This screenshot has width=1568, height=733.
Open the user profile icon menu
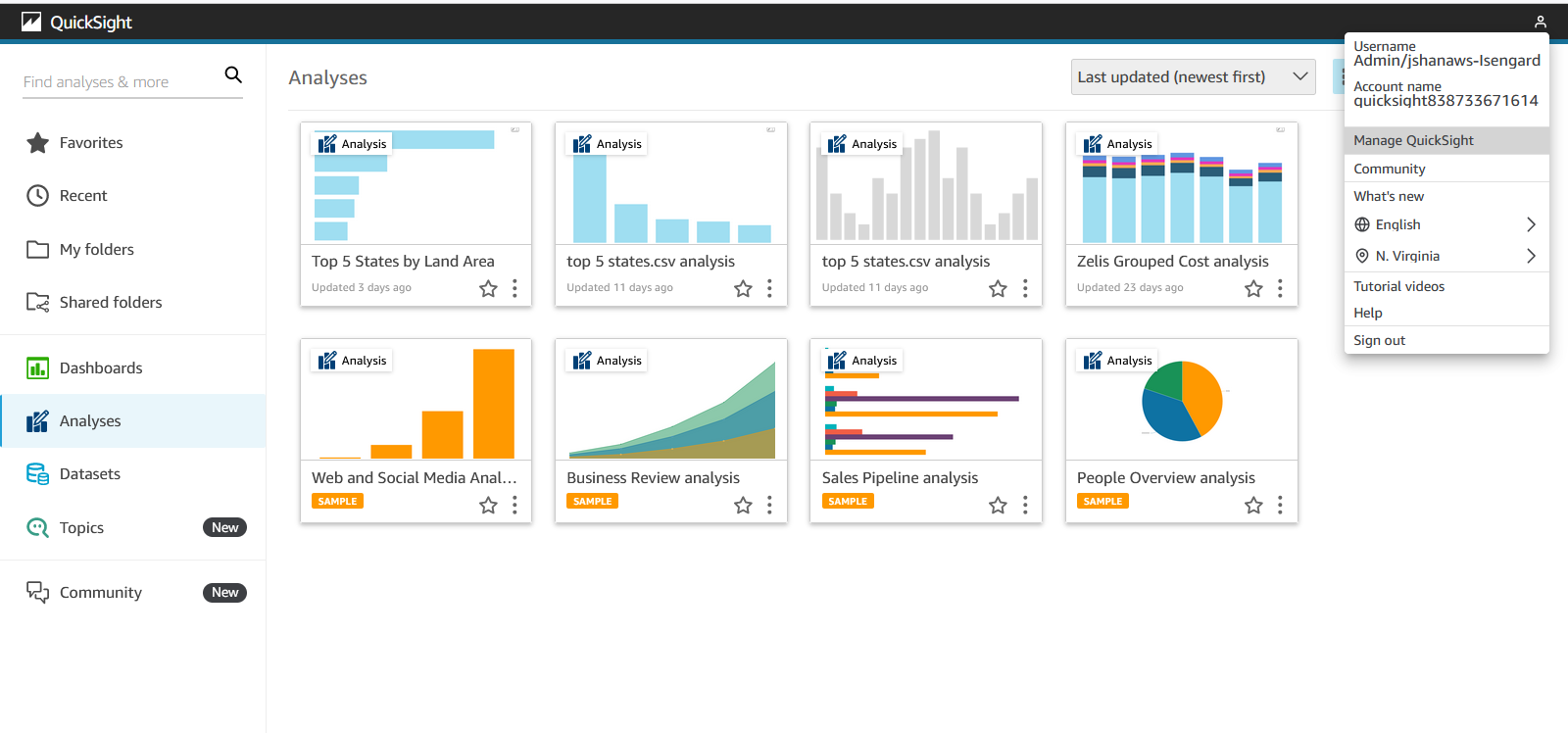pyautogui.click(x=1540, y=22)
